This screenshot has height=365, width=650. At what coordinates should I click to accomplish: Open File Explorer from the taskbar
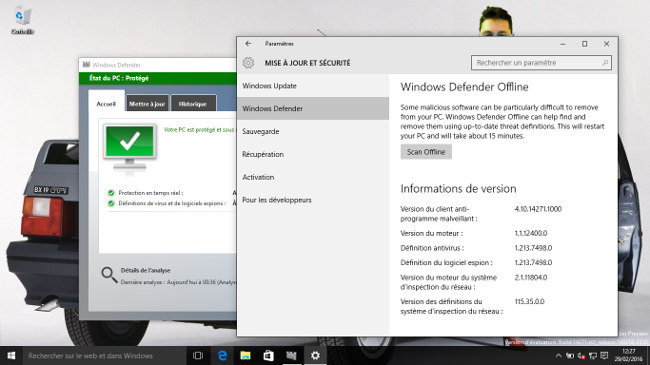coord(245,355)
